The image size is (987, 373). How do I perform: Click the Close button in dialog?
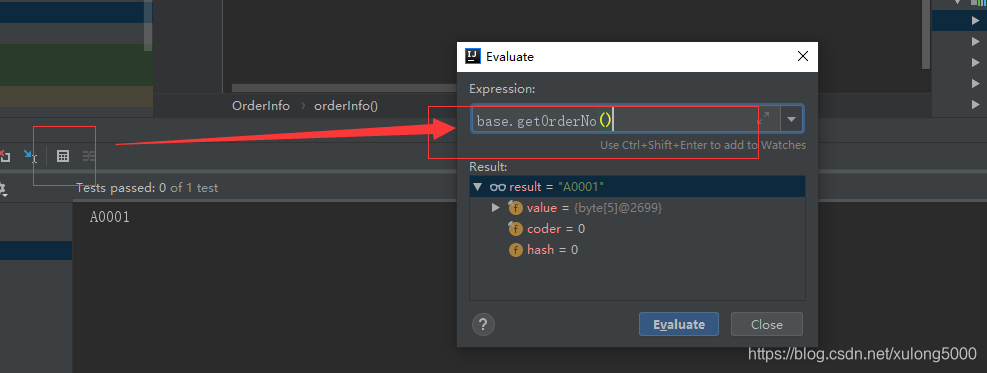(767, 325)
